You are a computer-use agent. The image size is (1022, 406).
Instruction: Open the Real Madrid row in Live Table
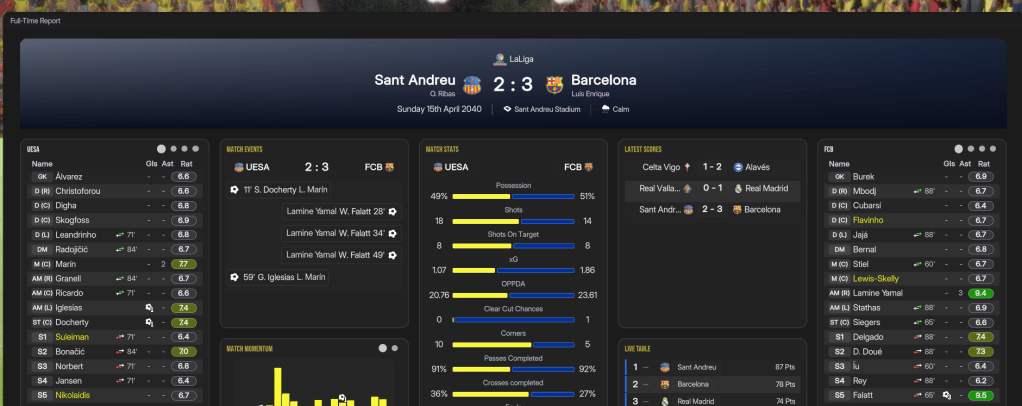tap(715, 400)
